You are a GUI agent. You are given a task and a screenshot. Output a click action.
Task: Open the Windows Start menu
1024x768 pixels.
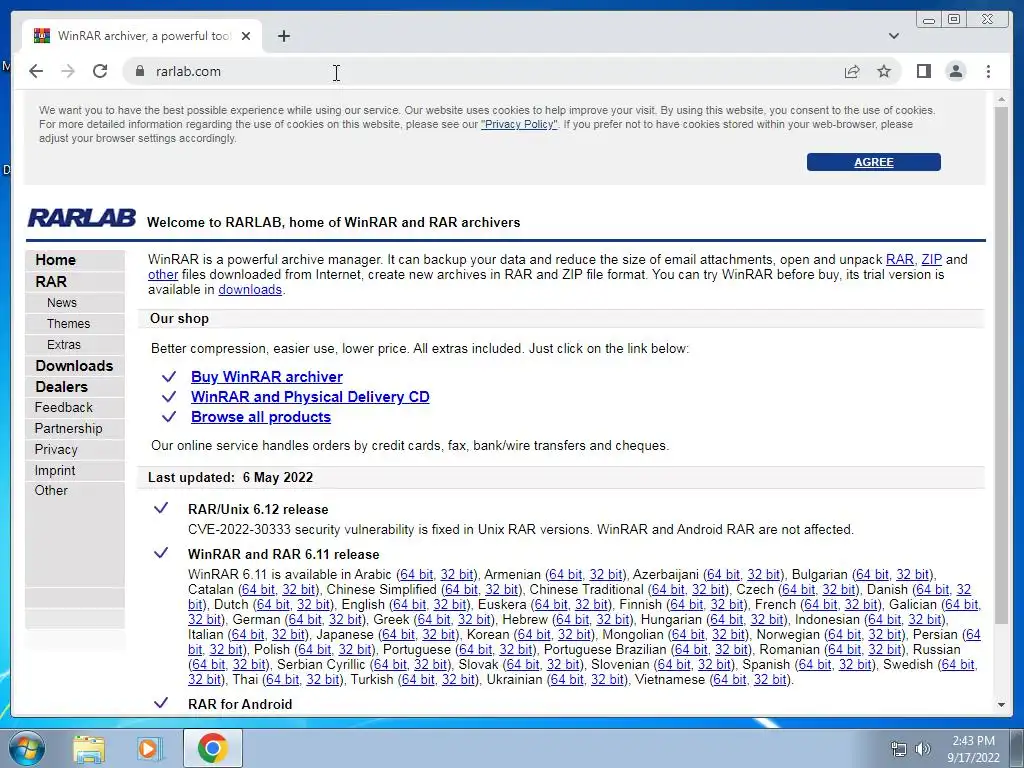click(x=25, y=748)
